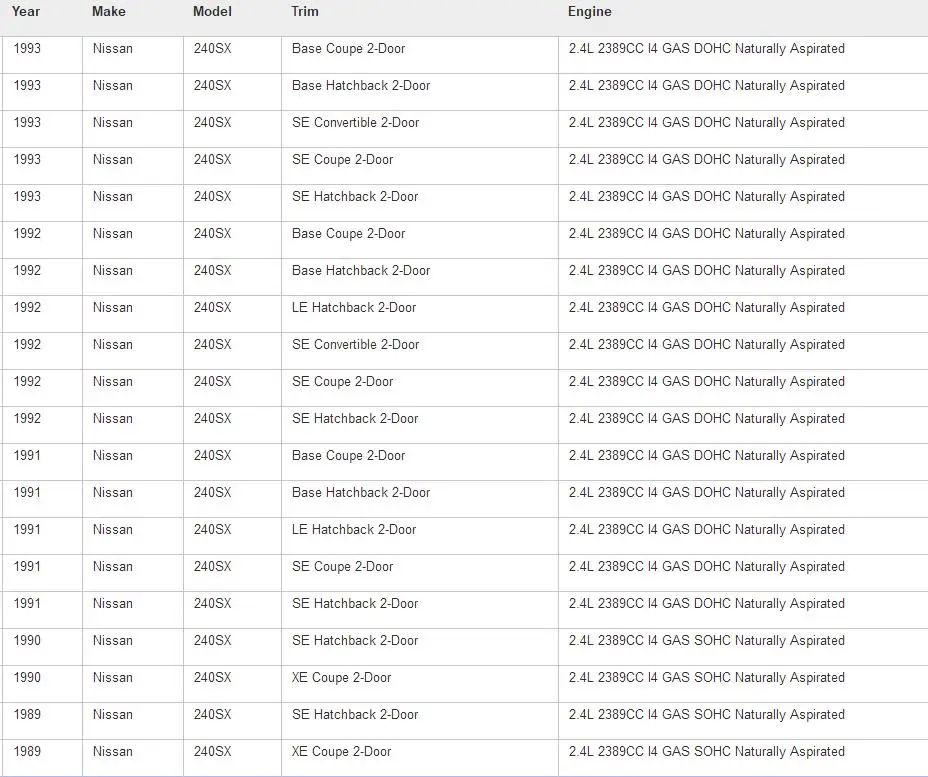Click DOHC engine text in 1991 SE Hatchback row
928x777 pixels.
tap(707, 604)
